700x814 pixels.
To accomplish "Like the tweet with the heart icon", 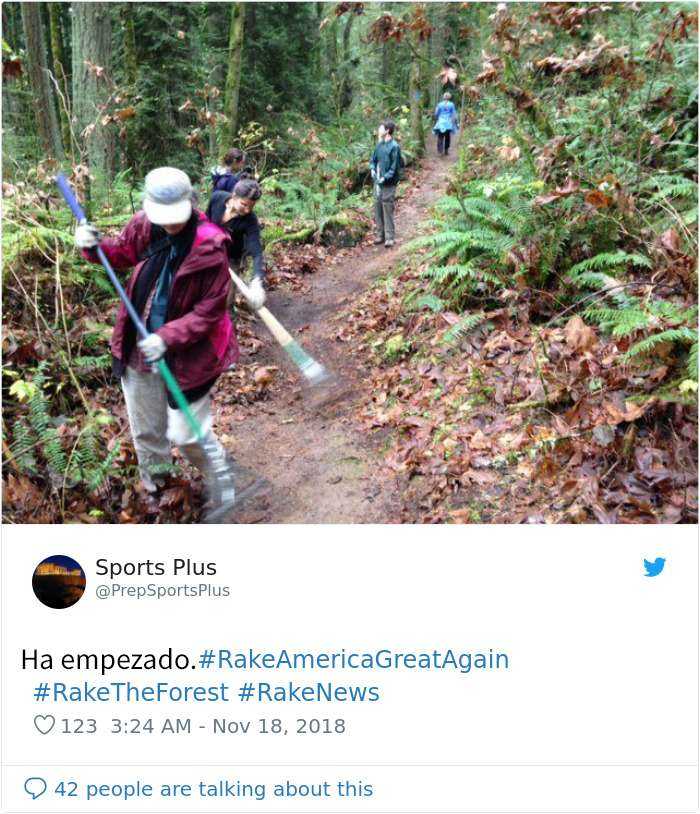I will coord(44,725).
